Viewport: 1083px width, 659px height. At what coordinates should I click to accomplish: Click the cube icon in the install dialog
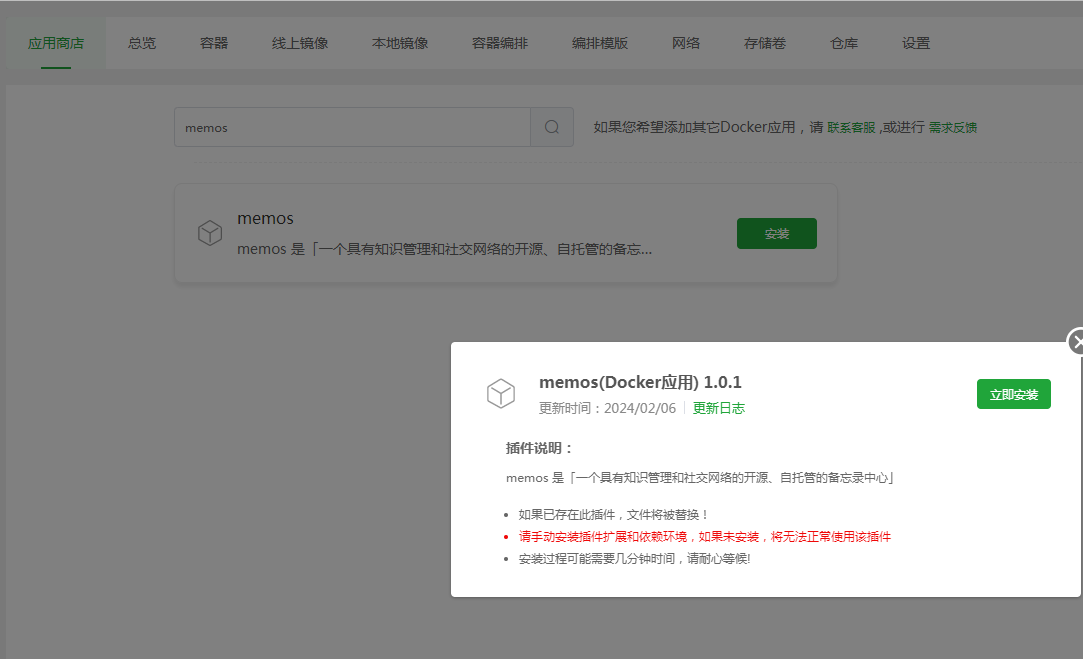click(x=501, y=393)
